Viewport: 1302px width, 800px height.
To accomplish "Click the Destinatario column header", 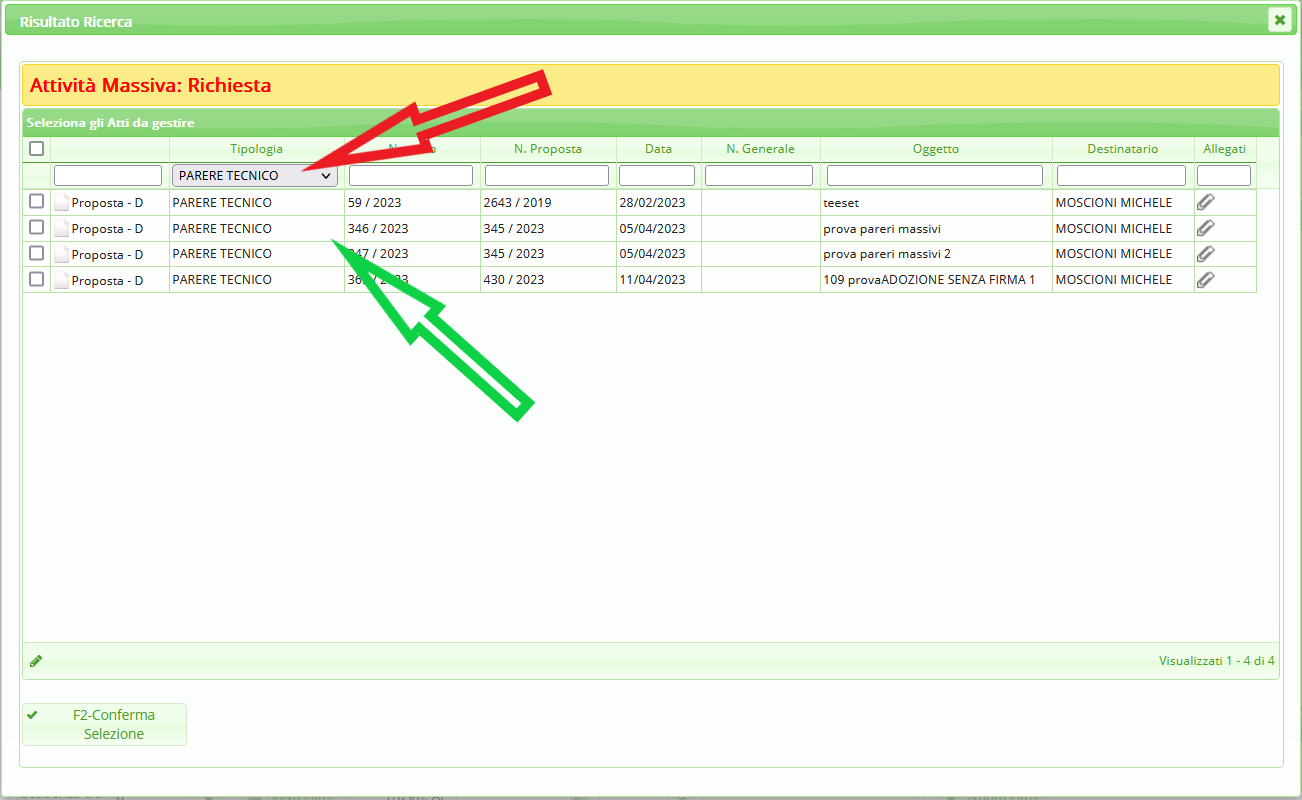I will (x=1122, y=149).
